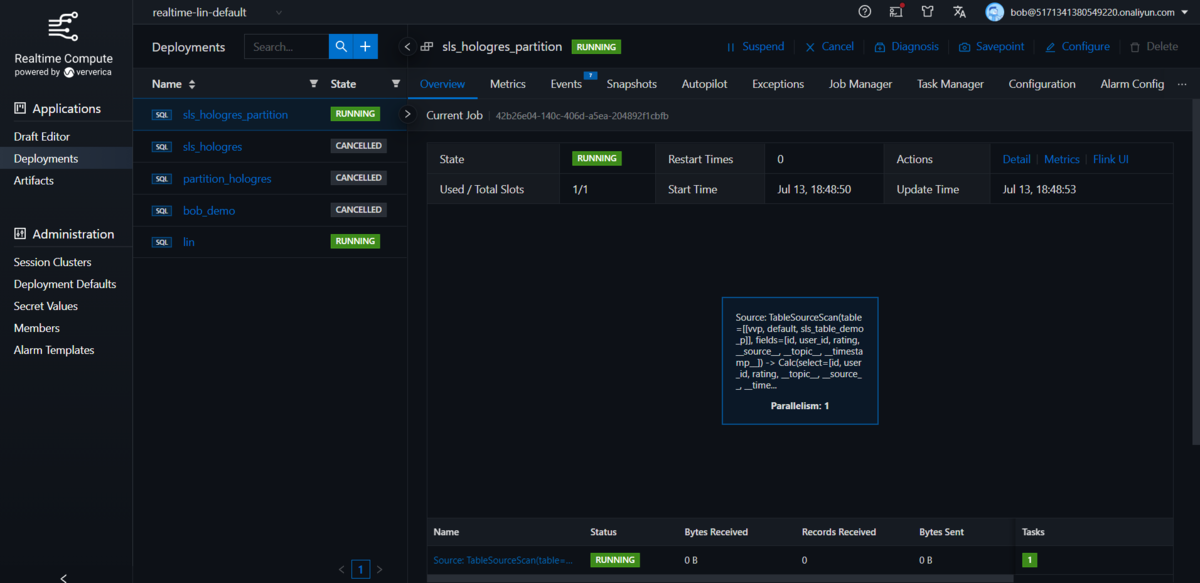Viewport: 1200px width, 583px height.
Task: Open Members in sidebar
Action: 37,328
